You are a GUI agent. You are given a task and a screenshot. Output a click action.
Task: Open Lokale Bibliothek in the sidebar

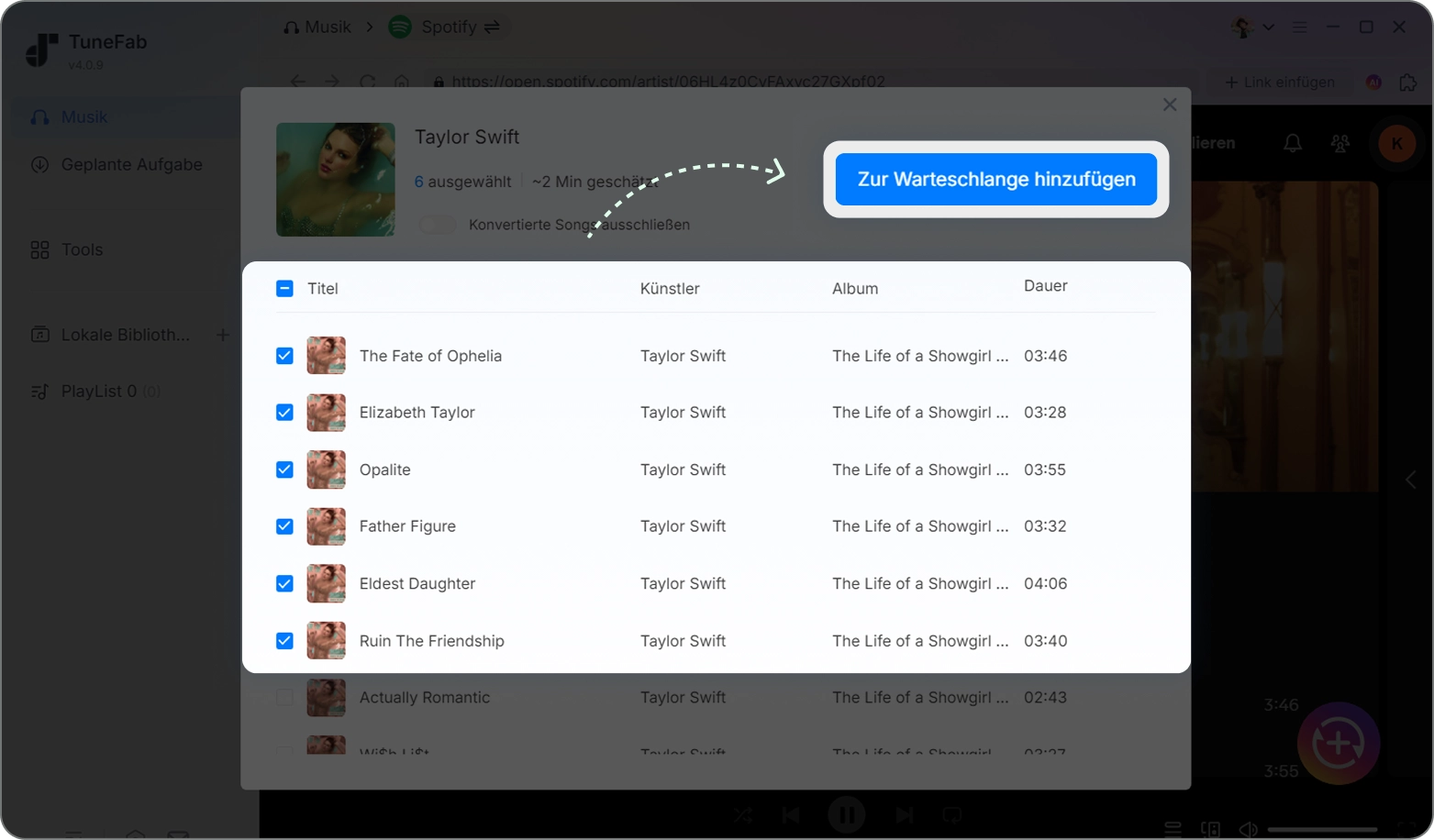(x=110, y=335)
